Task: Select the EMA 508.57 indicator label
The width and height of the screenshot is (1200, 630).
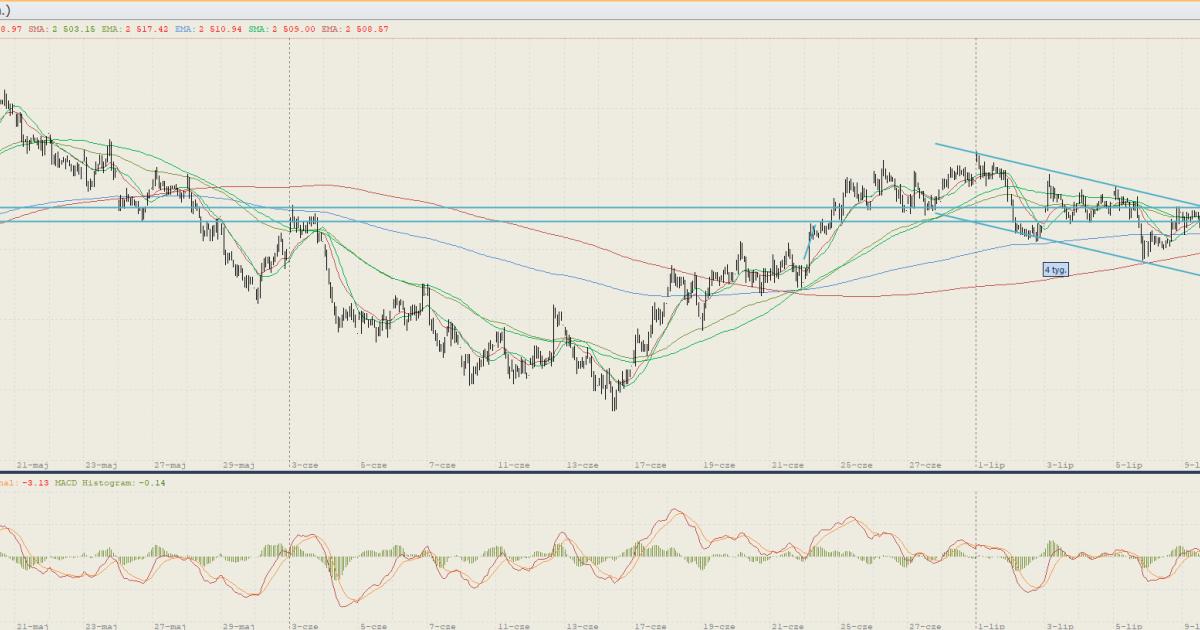Action: click(x=355, y=29)
